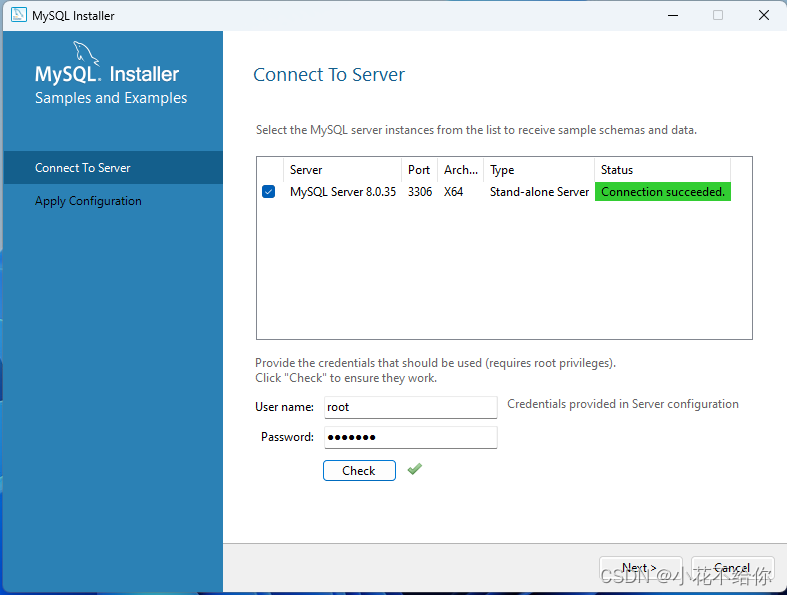Minimize the MySQL Installer window
This screenshot has height=595, width=787.
tap(673, 16)
